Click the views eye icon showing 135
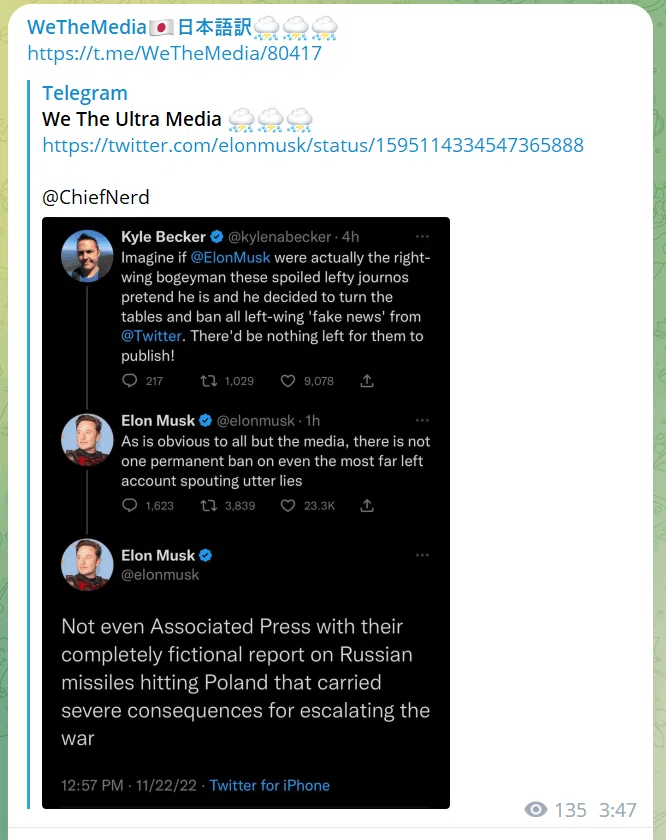The image size is (666, 840). (536, 809)
